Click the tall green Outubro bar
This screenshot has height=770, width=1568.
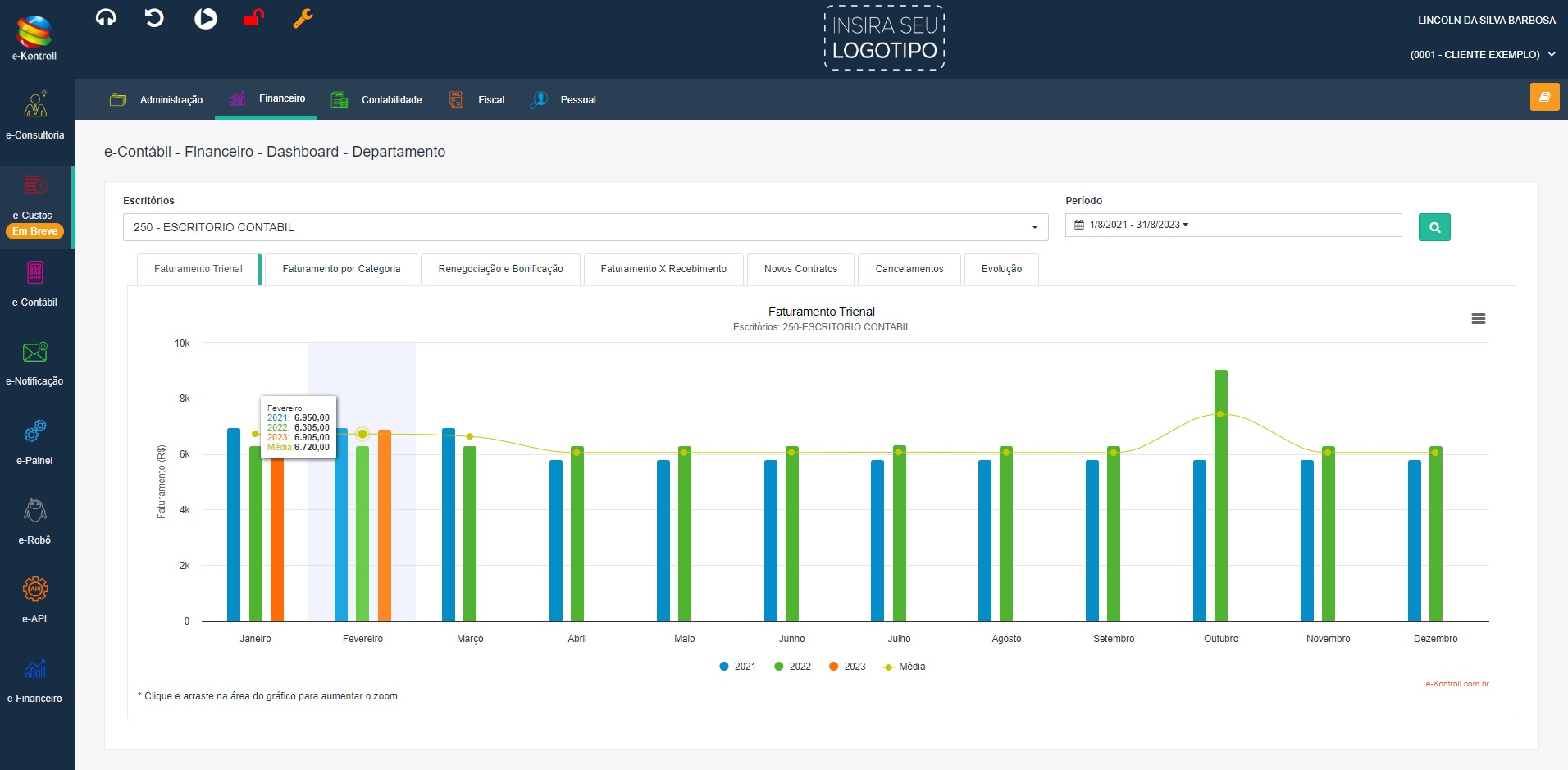pyautogui.click(x=1221, y=508)
